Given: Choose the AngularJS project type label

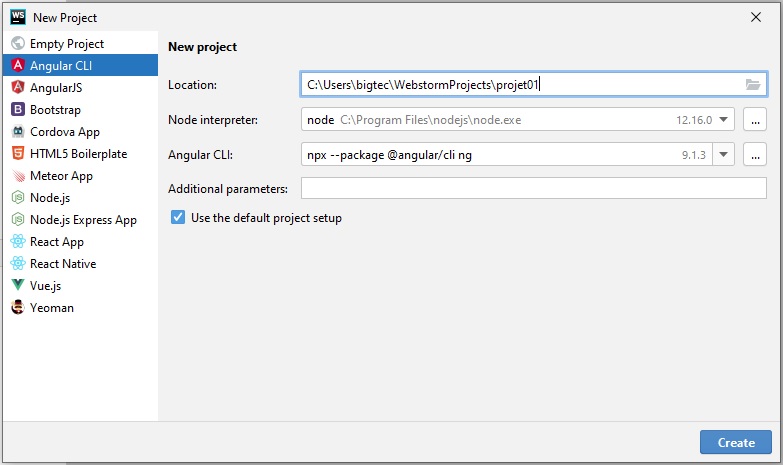Looking at the screenshot, I should pos(56,88).
